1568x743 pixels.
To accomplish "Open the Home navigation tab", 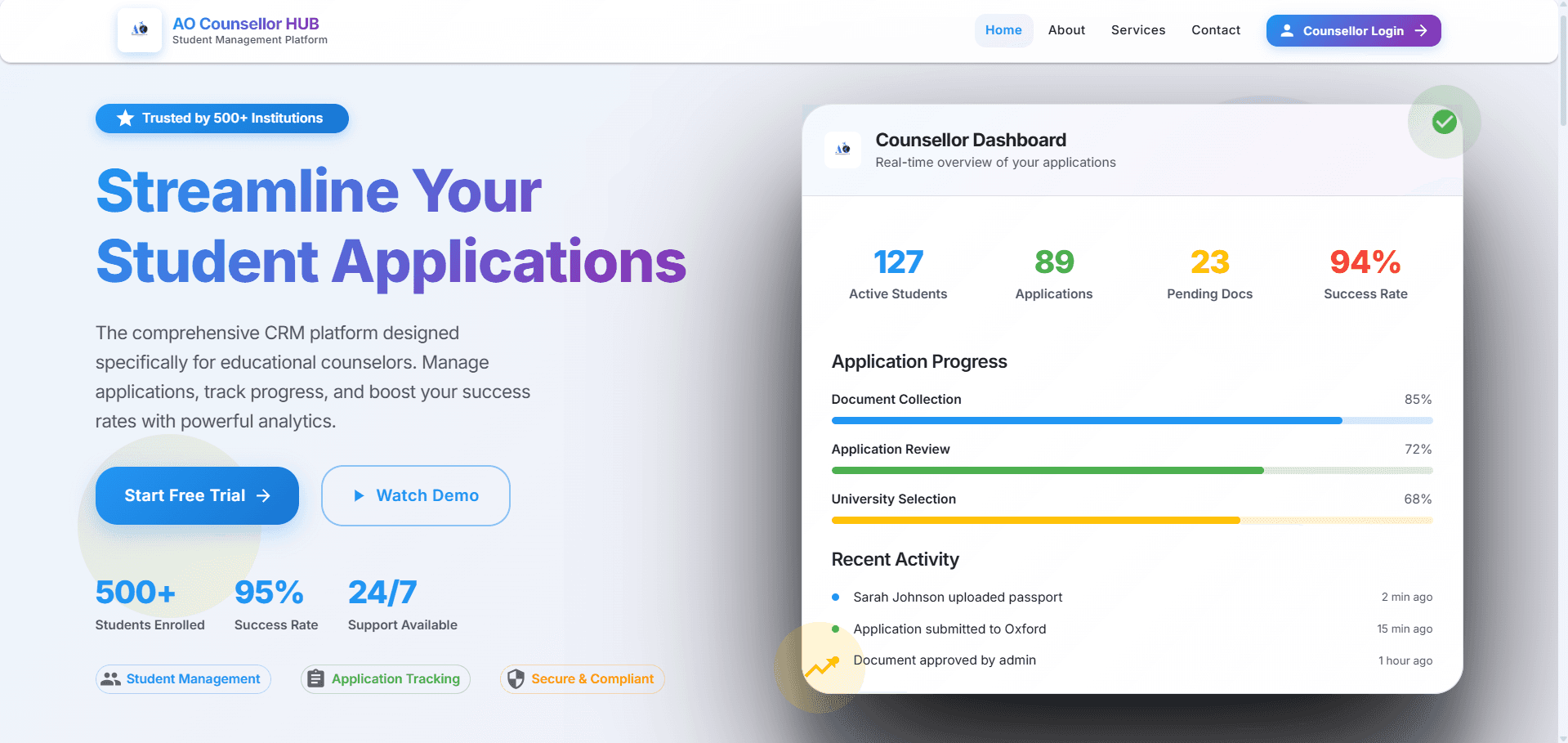I will point(1003,30).
